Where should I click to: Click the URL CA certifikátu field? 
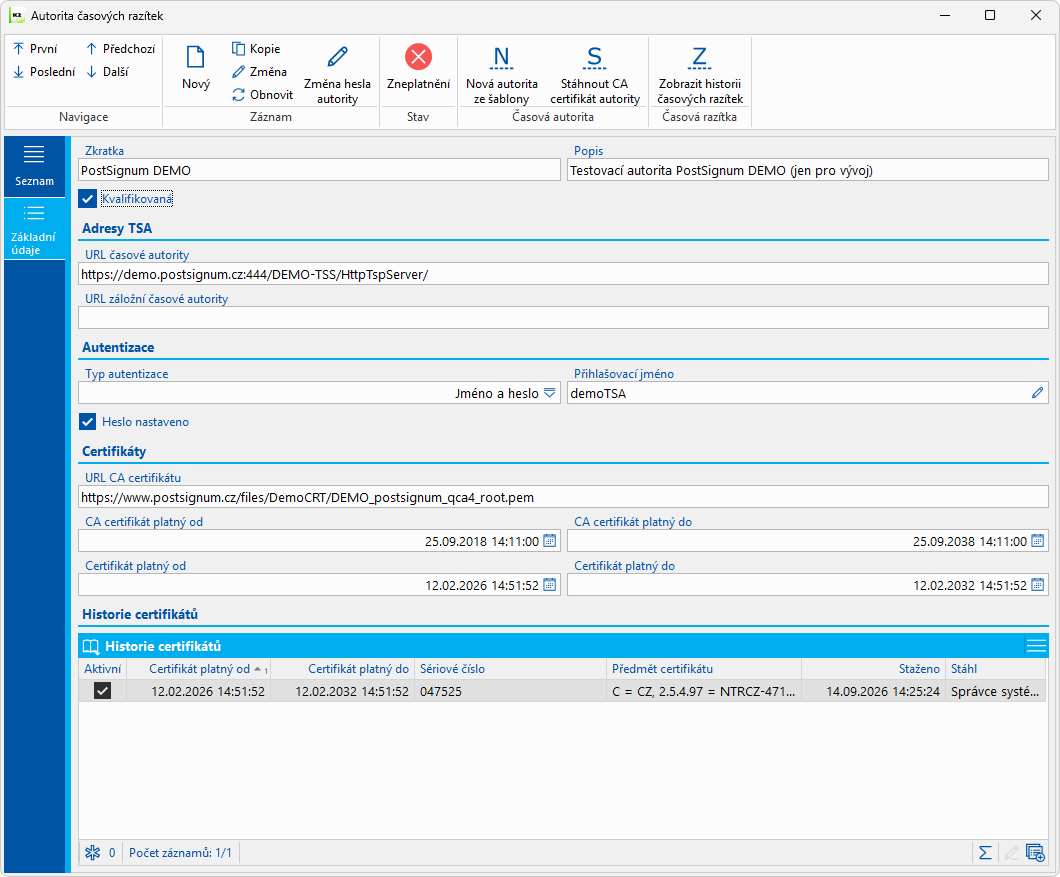563,497
